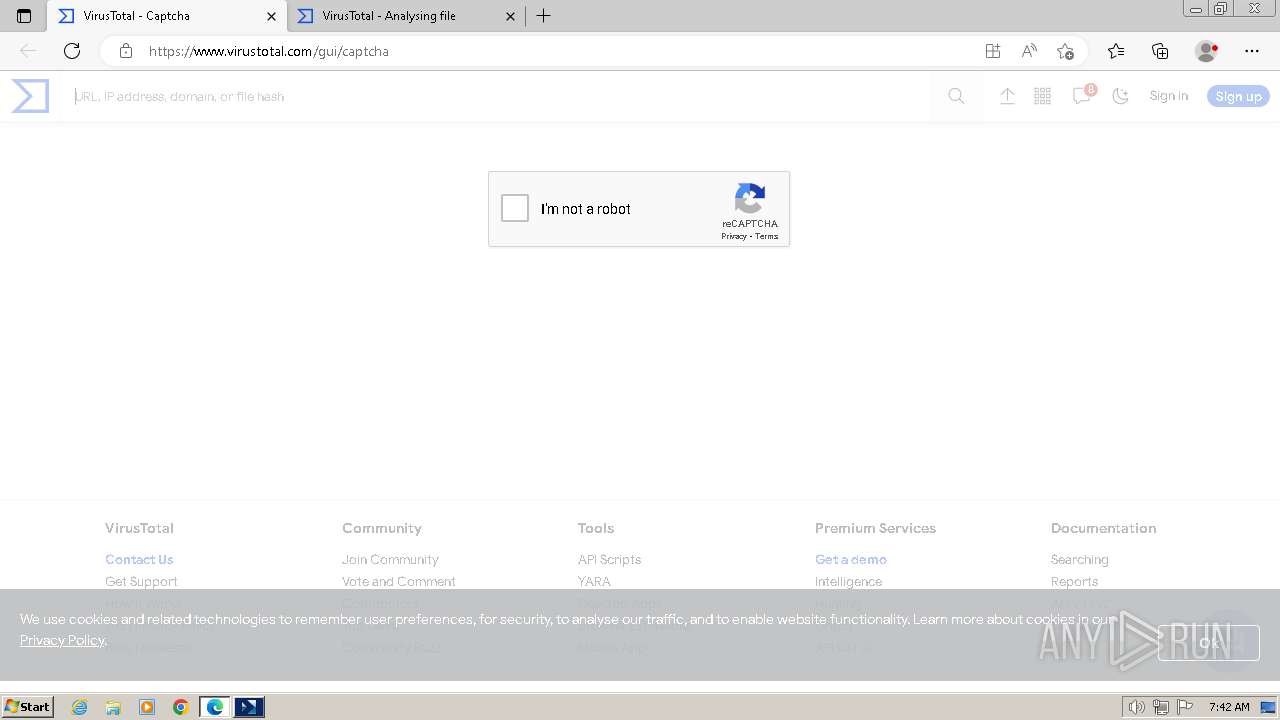View site information lock icon

point(126,51)
